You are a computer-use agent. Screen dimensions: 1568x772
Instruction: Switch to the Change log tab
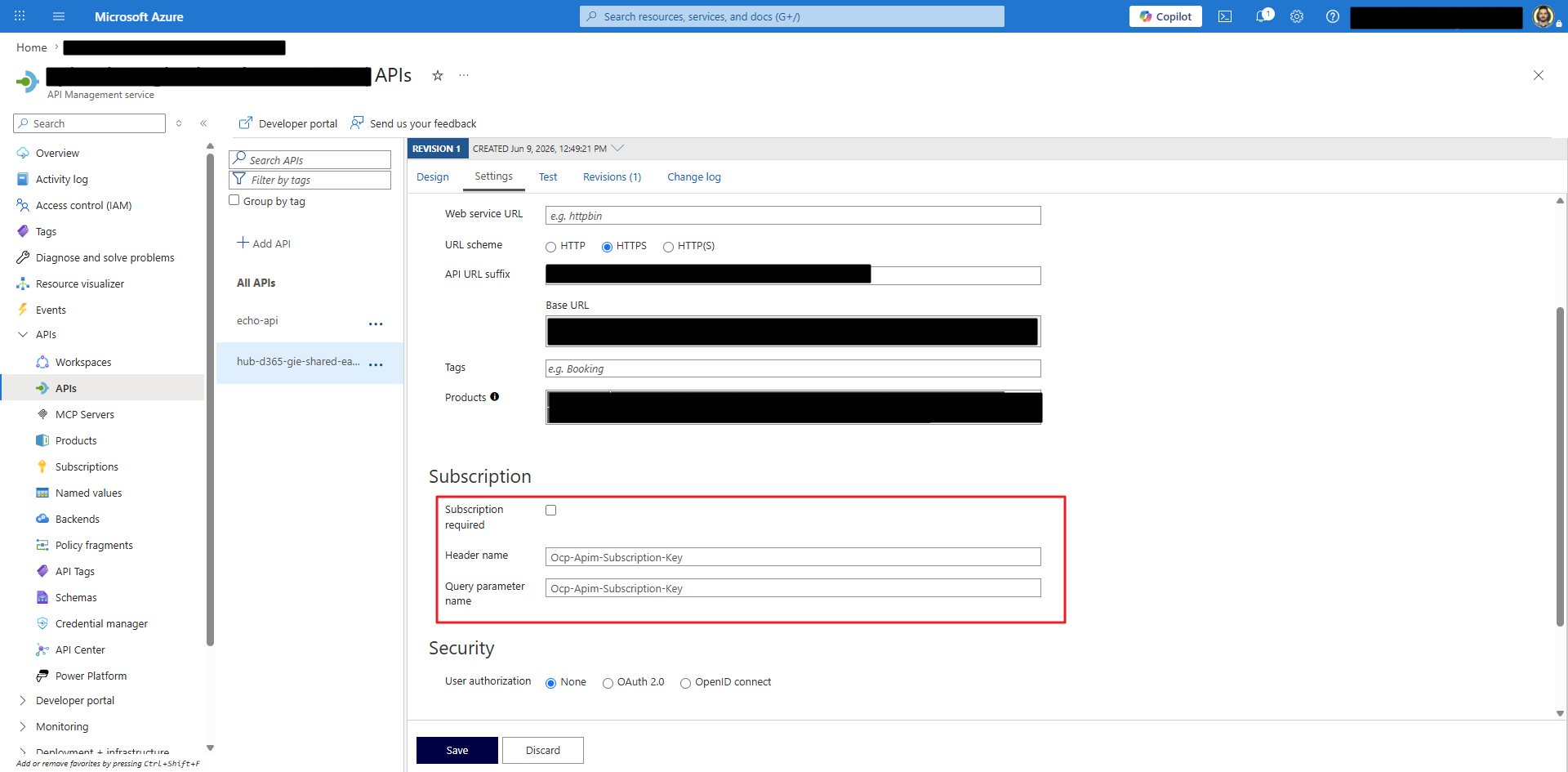(x=694, y=176)
